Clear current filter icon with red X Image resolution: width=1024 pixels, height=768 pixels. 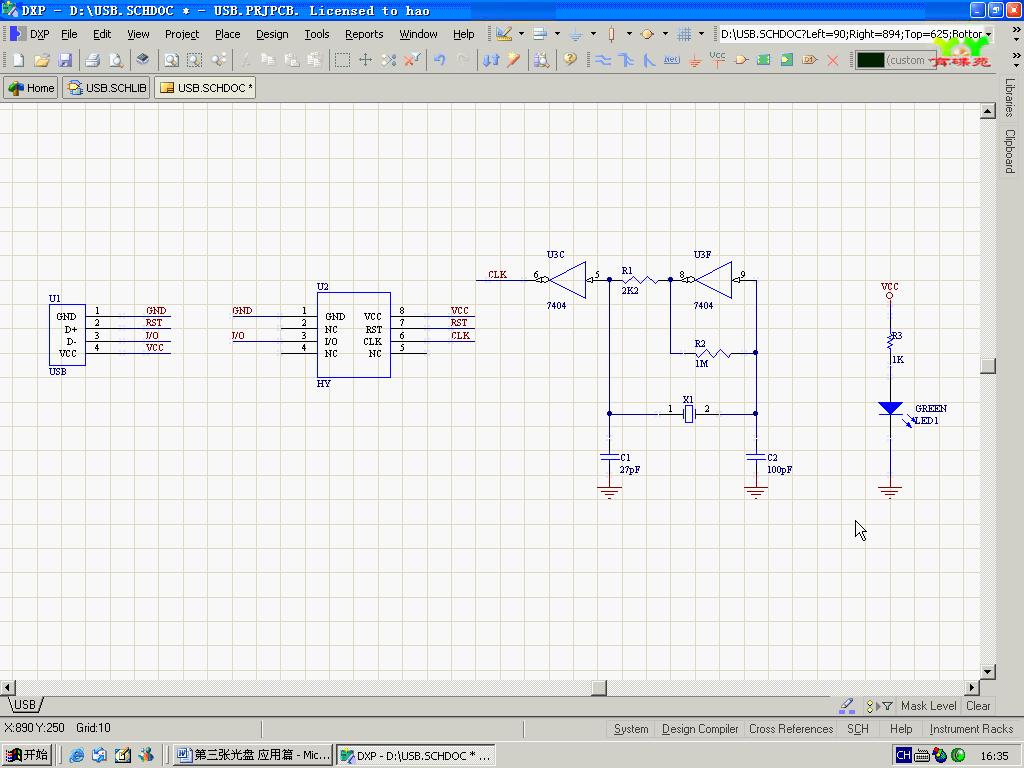[412, 60]
